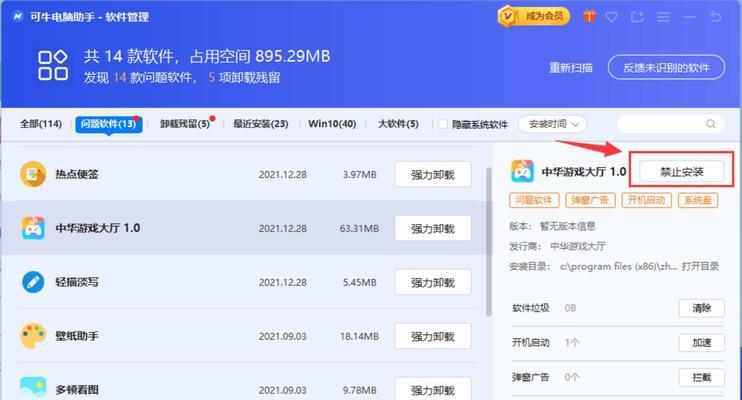
Task: Click the share icon in title bar
Action: (x=637, y=17)
